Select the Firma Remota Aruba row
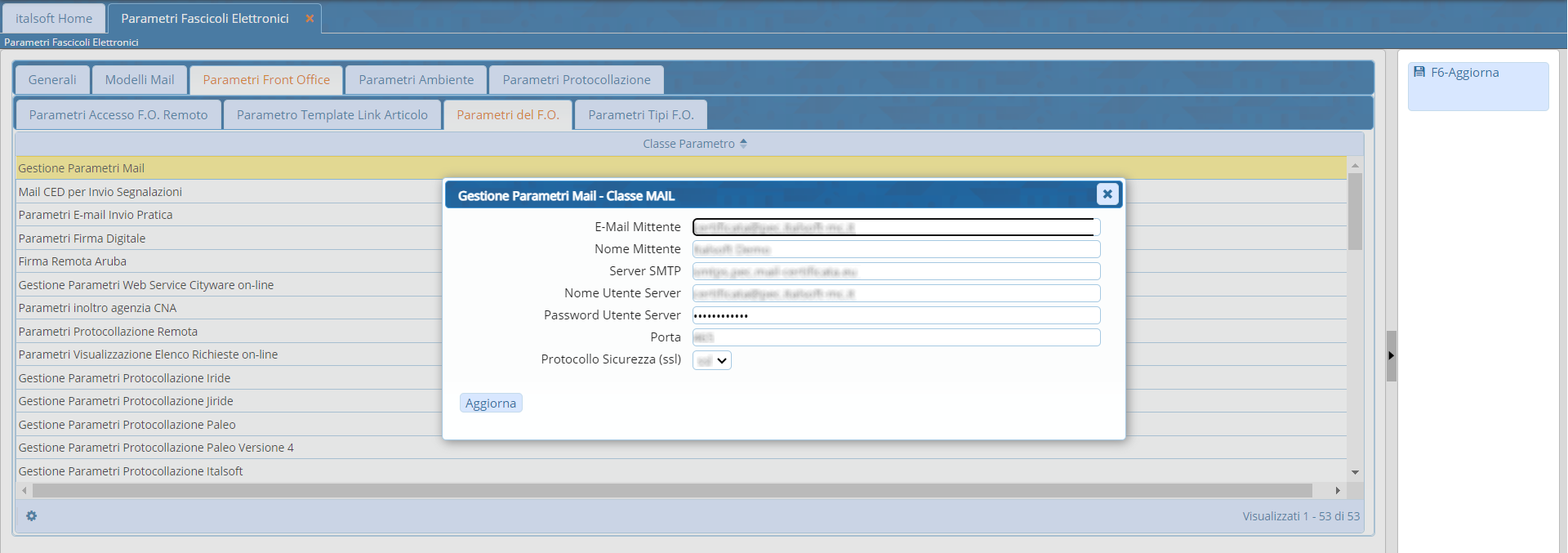Screen dimensions: 1568x553 [73, 261]
